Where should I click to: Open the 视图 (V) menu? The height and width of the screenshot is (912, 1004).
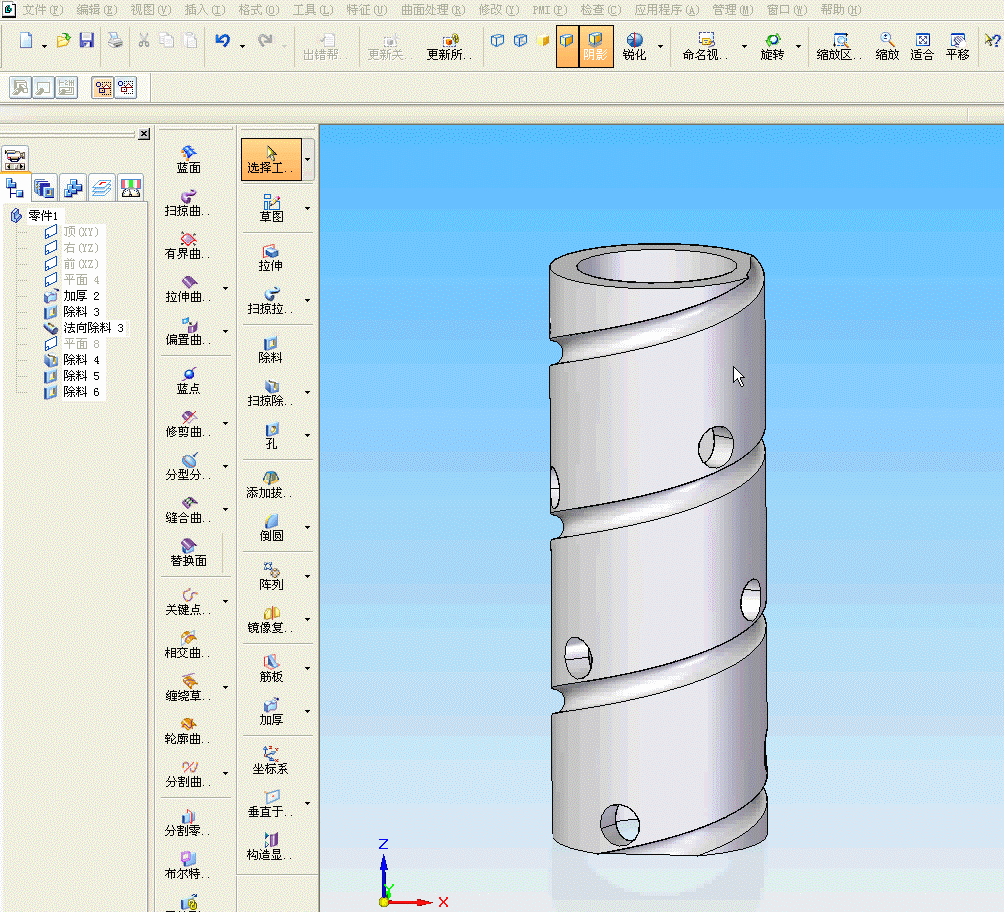[151, 10]
